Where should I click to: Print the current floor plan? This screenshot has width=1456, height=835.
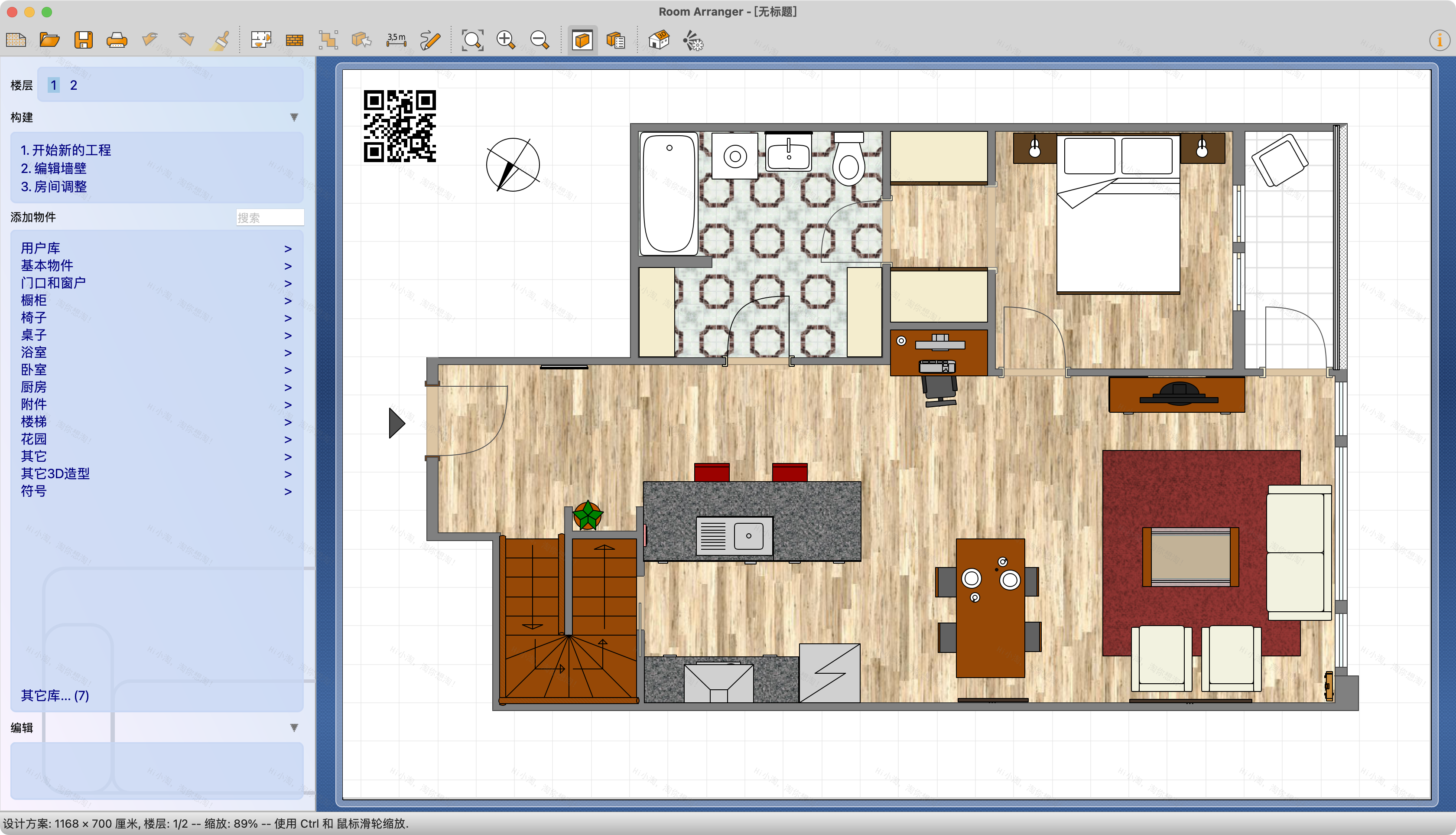tap(117, 39)
